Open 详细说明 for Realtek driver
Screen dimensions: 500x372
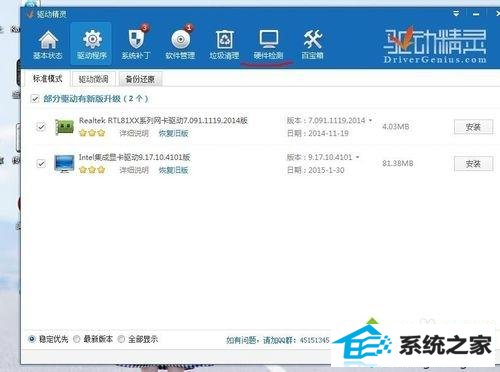pyautogui.click(x=134, y=134)
